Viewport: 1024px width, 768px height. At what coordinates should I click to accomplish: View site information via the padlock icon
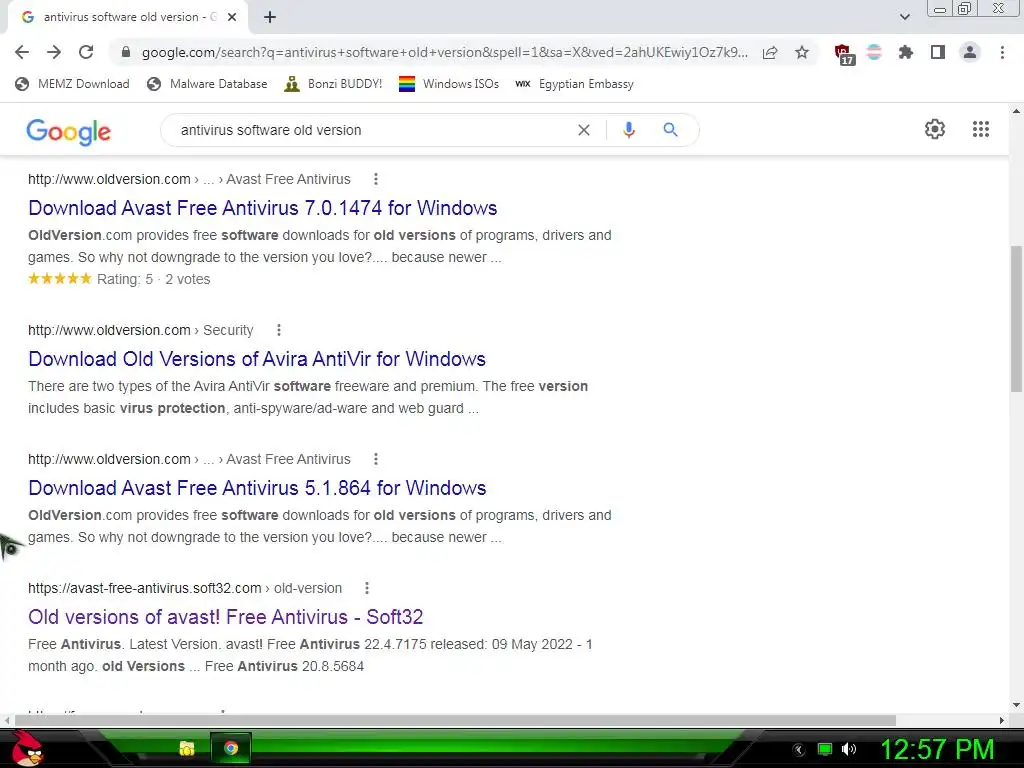pos(126,52)
